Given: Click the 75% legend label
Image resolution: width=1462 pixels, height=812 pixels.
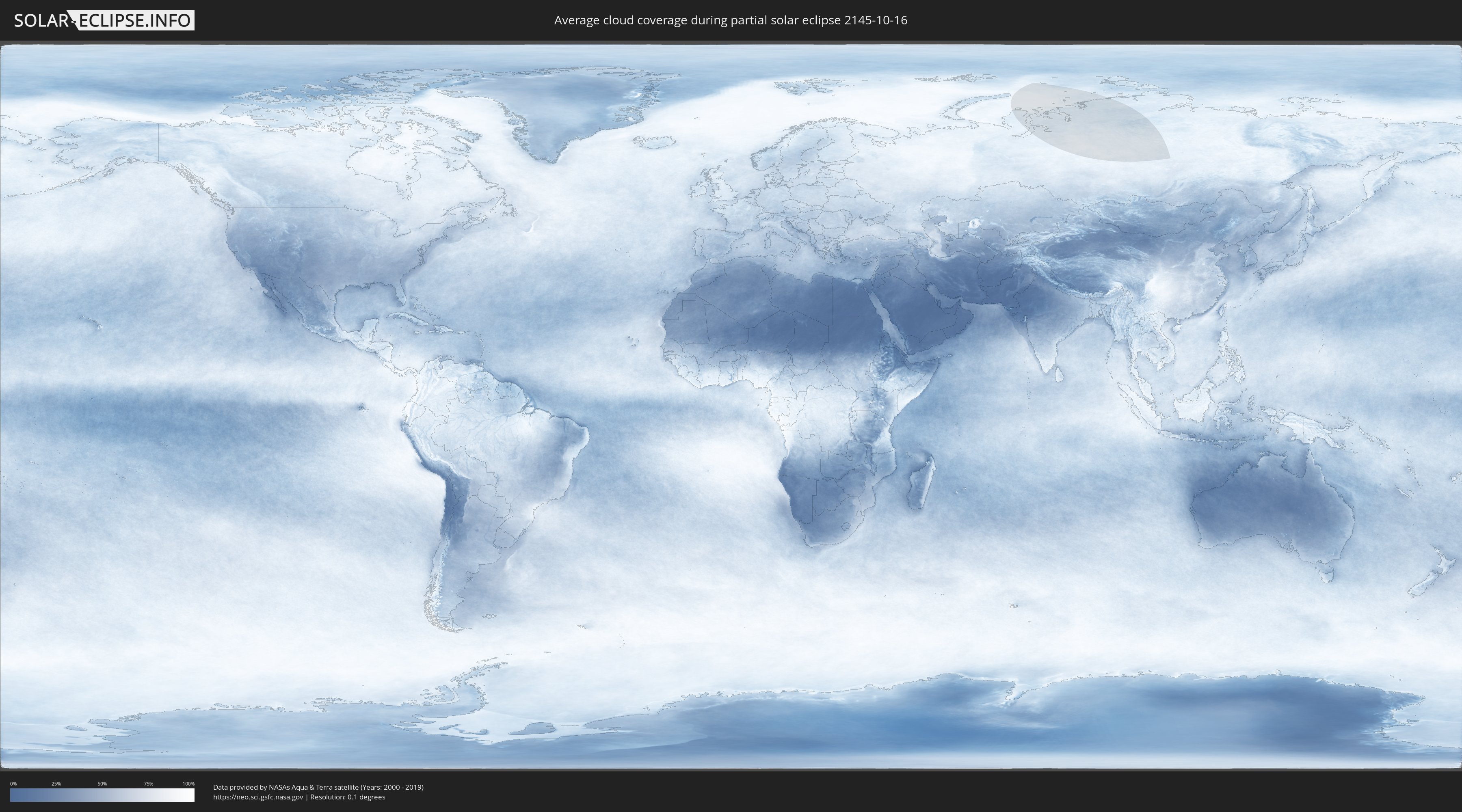Looking at the screenshot, I should click(148, 784).
